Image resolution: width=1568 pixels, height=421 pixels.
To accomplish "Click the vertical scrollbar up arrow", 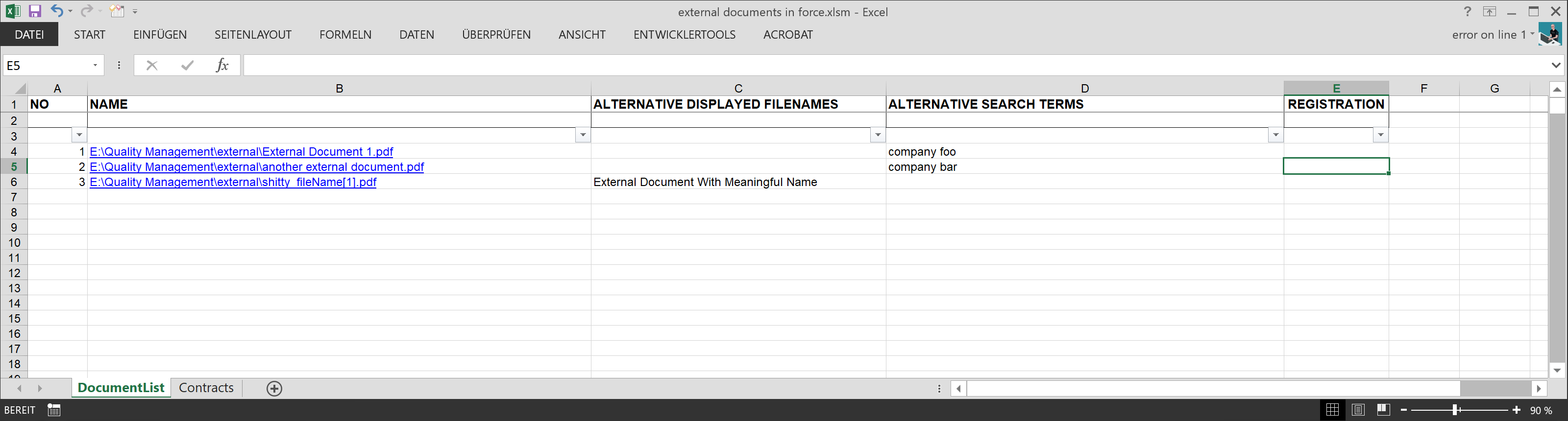I will (1557, 89).
